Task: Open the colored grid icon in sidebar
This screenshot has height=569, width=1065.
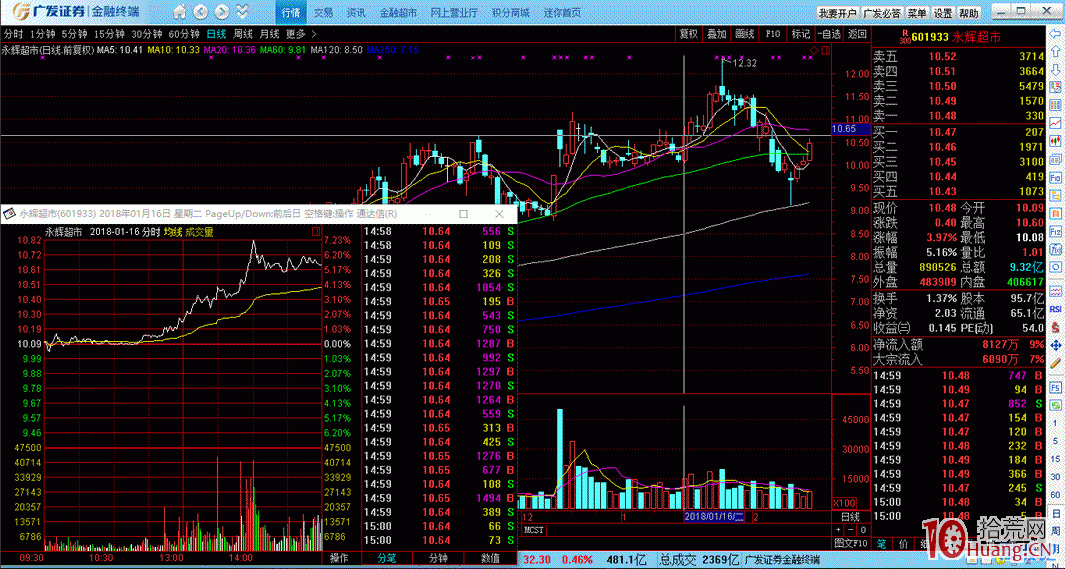Action: [x=1055, y=105]
